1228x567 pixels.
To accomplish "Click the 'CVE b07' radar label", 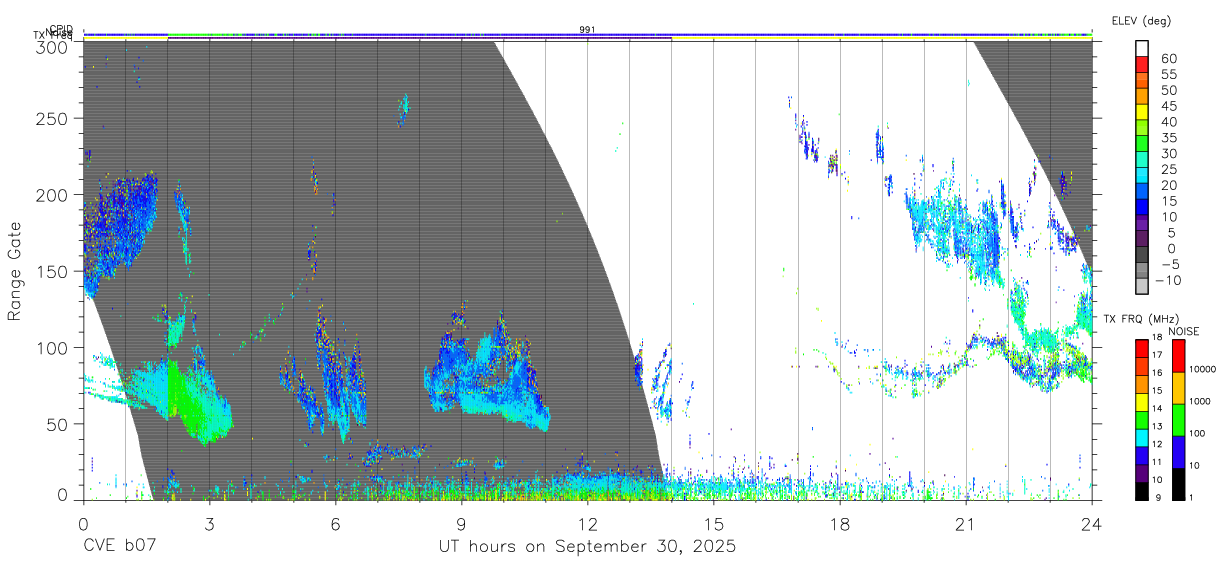I will click(119, 546).
